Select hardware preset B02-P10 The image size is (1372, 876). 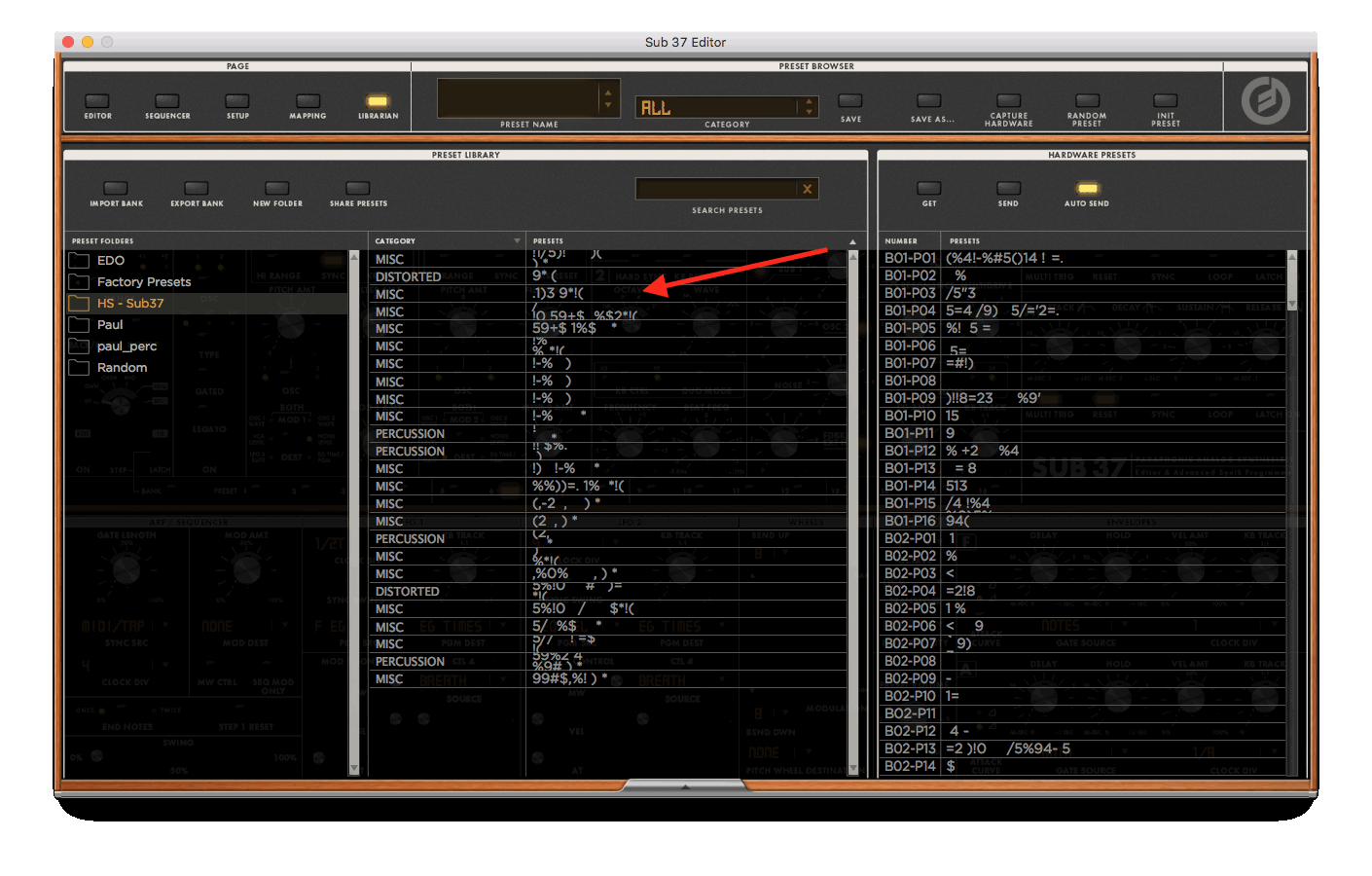click(1083, 697)
